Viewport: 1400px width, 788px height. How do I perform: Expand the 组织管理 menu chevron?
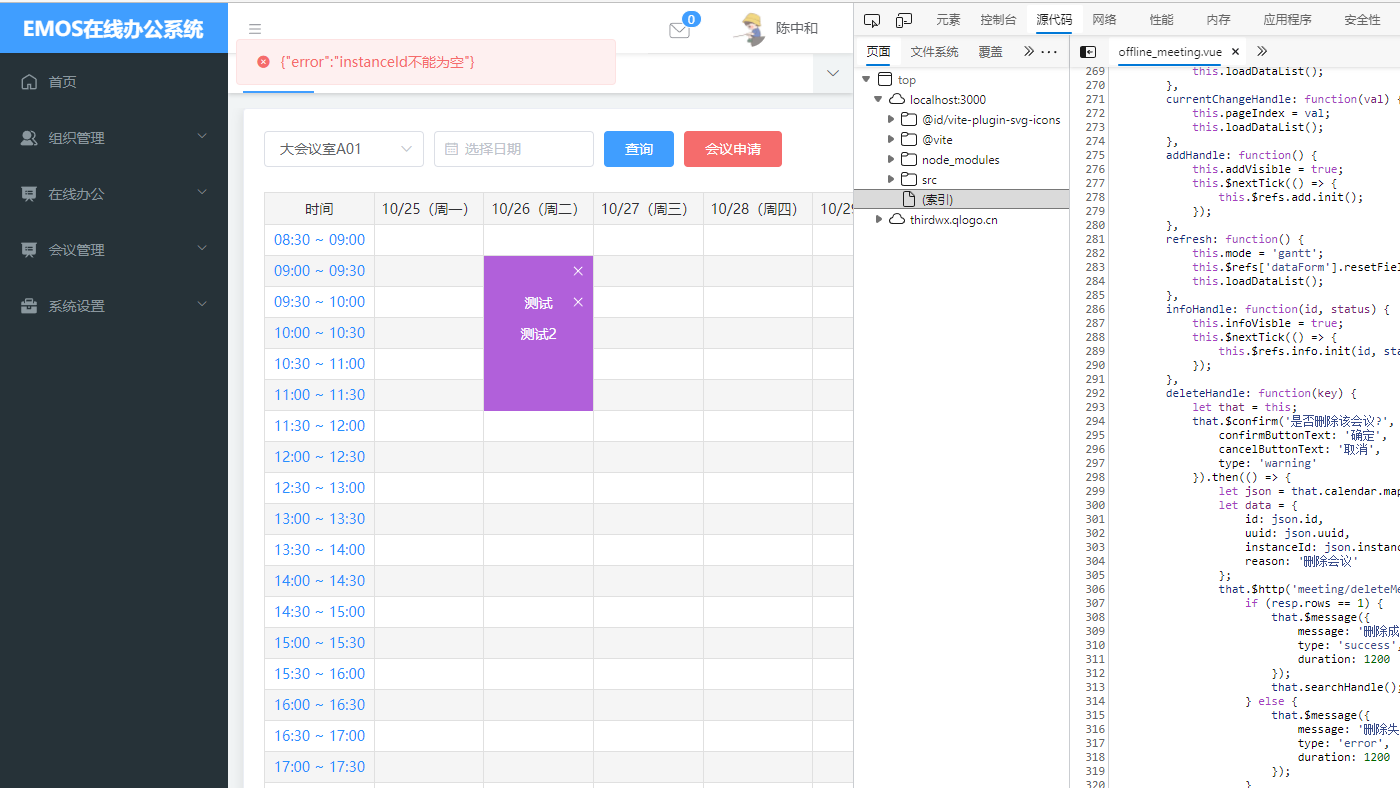(202, 137)
